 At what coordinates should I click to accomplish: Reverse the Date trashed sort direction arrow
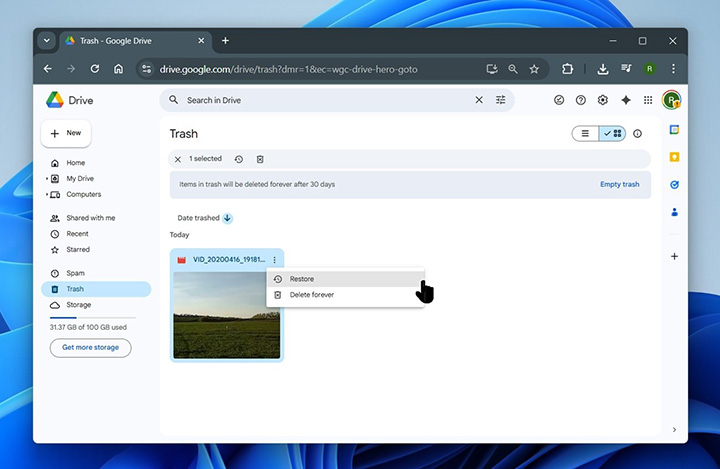pos(227,218)
